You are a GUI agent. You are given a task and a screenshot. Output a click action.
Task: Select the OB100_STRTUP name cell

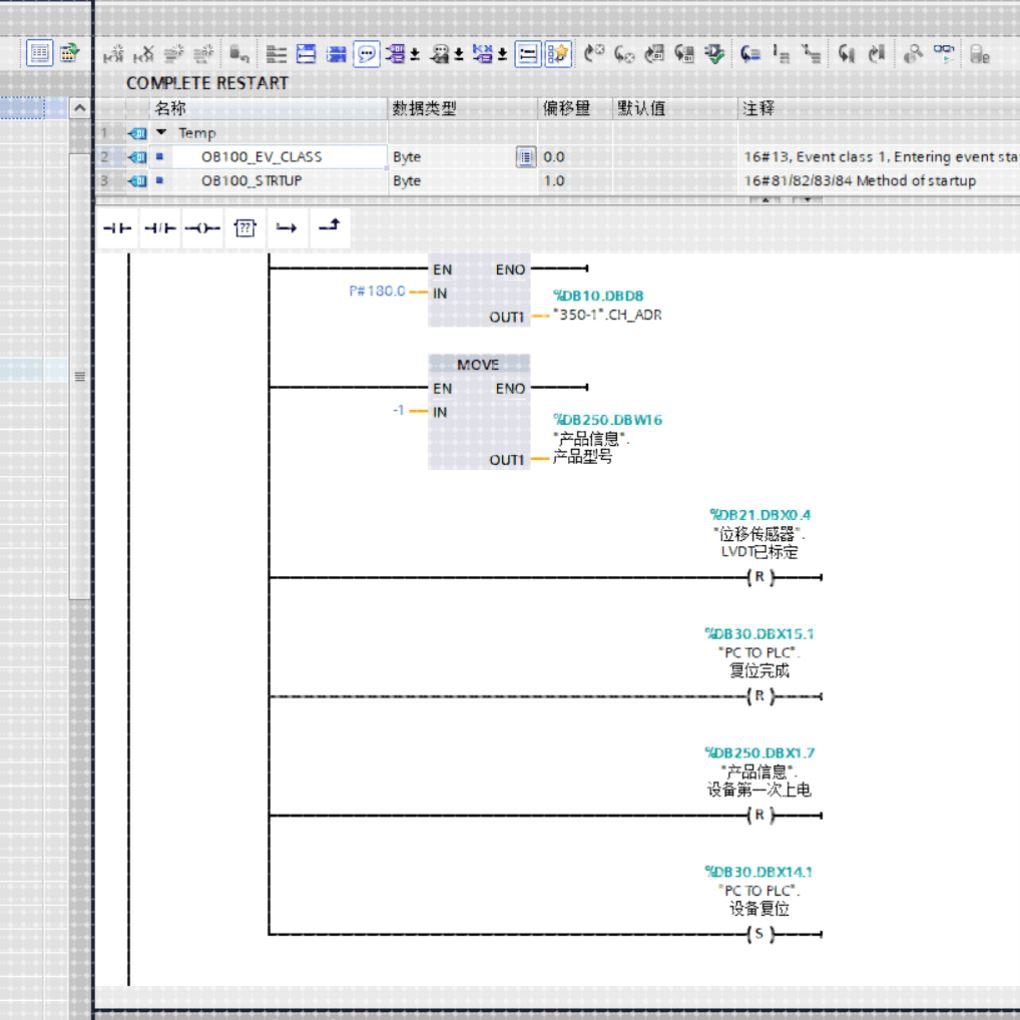point(269,181)
